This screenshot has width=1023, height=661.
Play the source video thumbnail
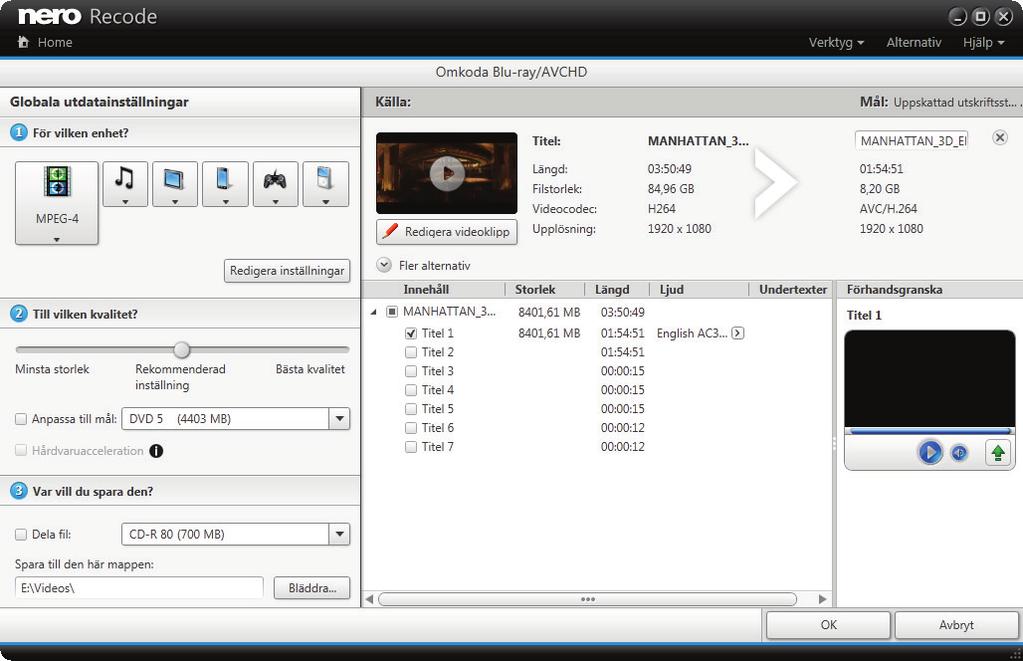tap(447, 173)
